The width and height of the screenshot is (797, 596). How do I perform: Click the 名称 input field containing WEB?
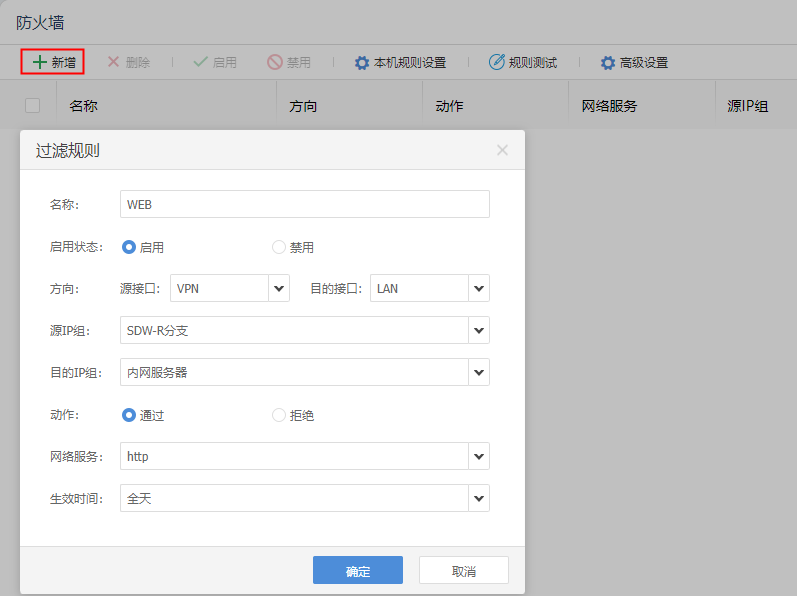(x=304, y=204)
